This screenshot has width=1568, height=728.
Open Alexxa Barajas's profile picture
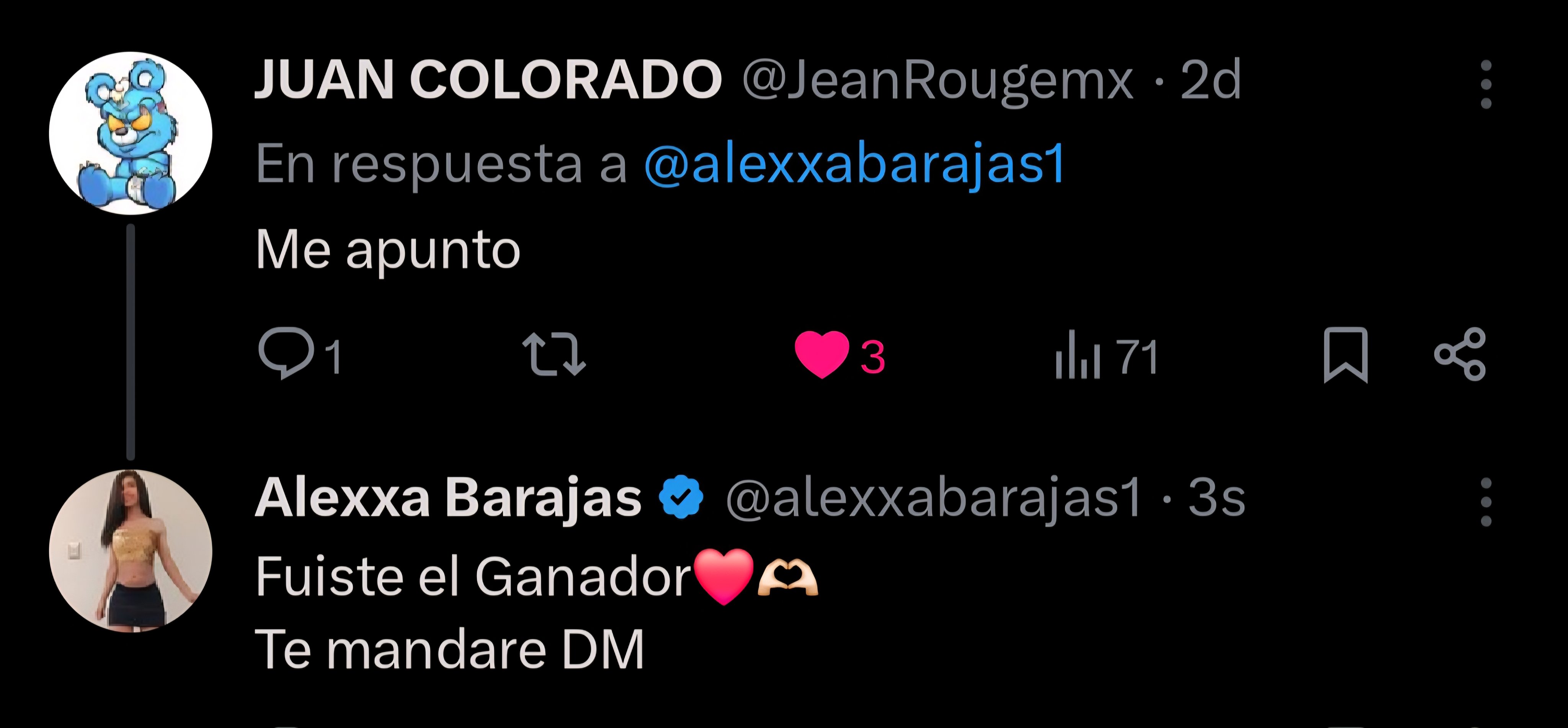point(130,551)
